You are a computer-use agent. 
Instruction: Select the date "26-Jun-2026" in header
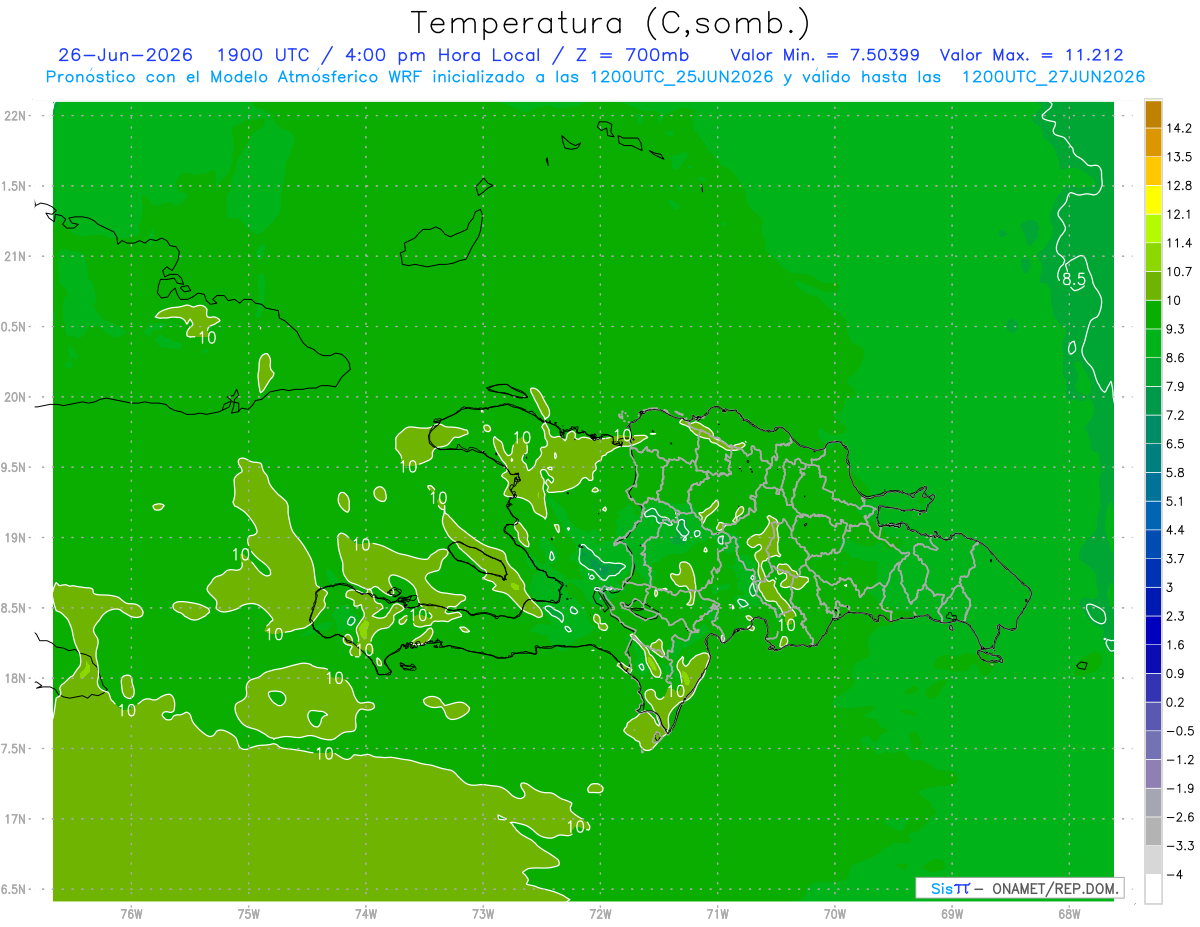[x=125, y=55]
